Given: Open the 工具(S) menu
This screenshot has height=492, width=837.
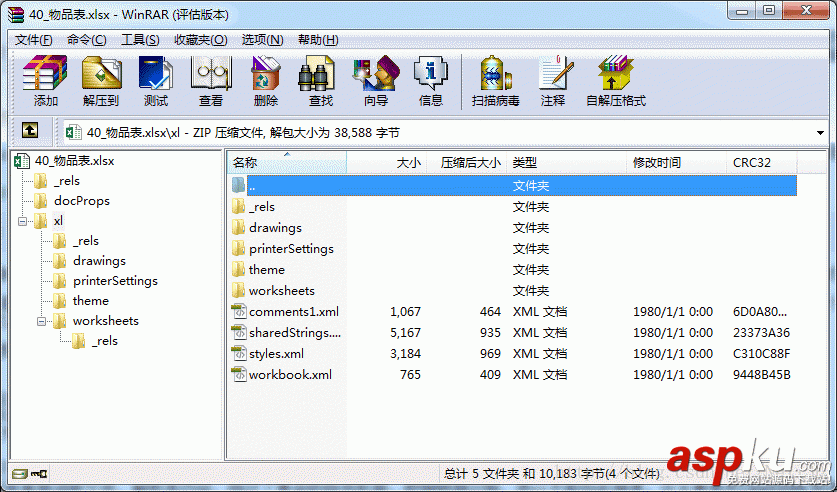Looking at the screenshot, I should (140, 40).
